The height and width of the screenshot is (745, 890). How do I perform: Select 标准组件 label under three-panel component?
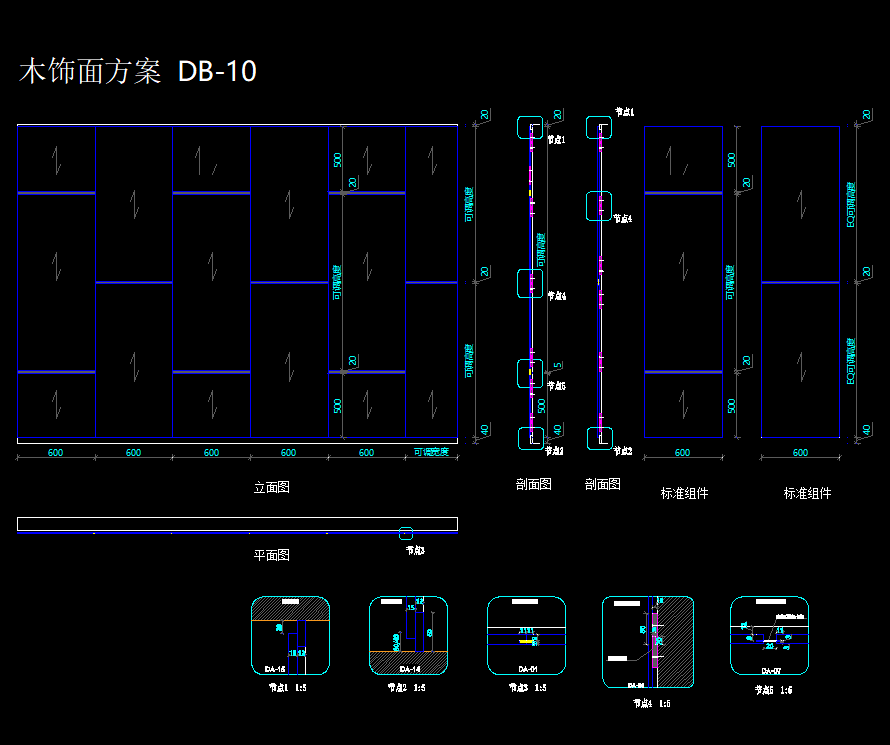685,494
